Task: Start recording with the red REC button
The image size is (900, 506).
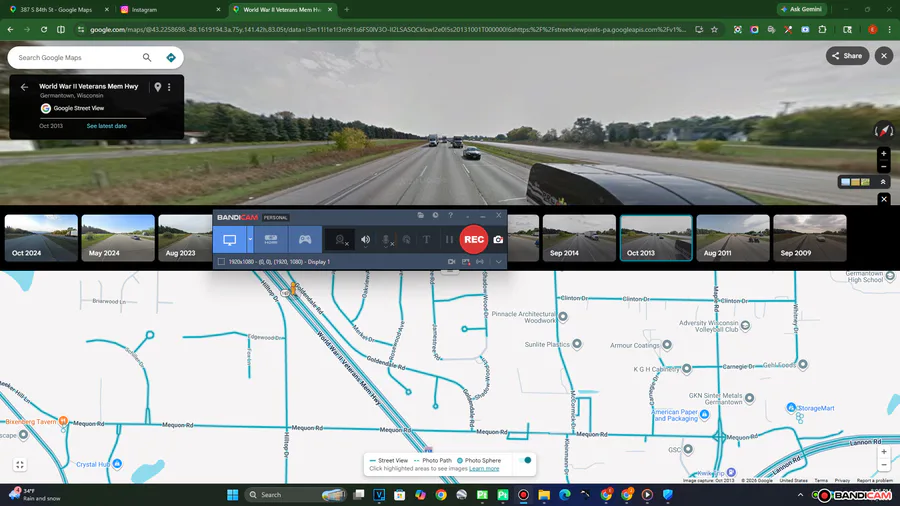Action: pos(474,240)
